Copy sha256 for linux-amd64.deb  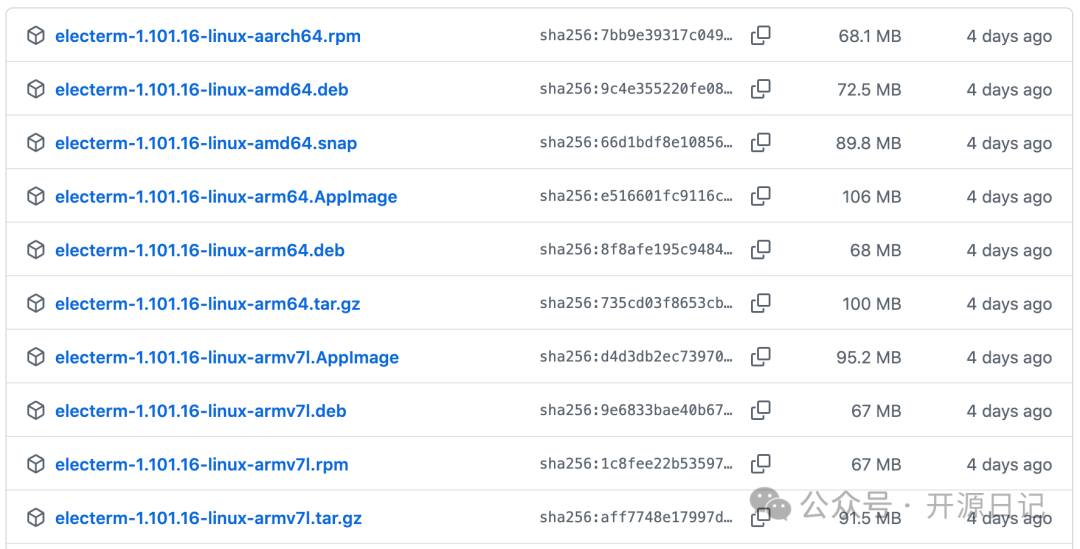point(761,89)
